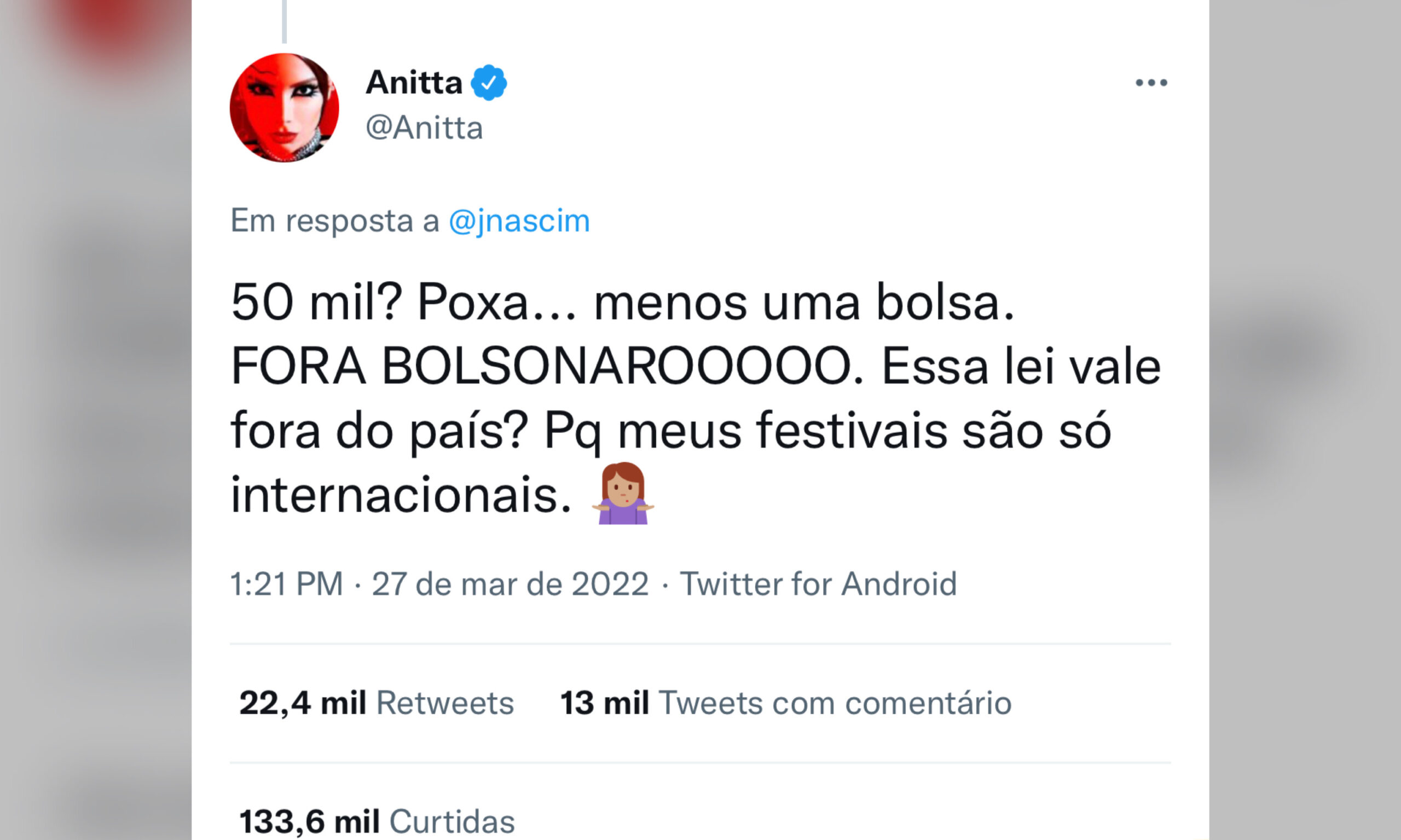Click the word "internacionais" in the tweet
This screenshot has height=840, width=1401.
tap(401, 495)
